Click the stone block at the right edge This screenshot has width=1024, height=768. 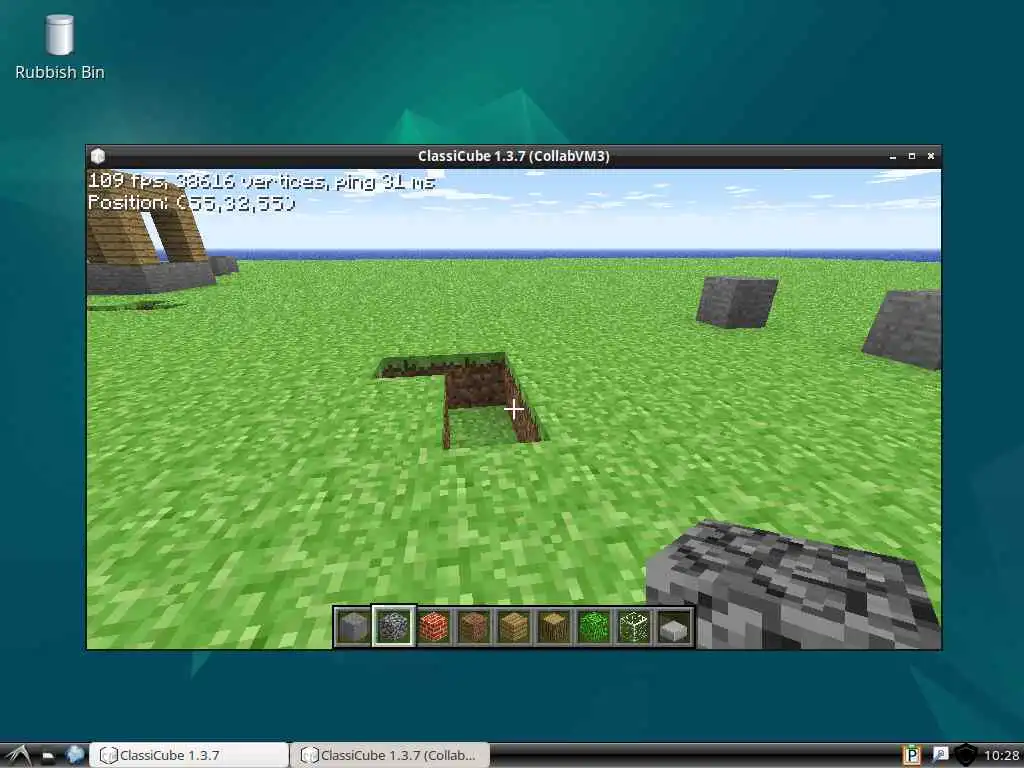click(903, 330)
